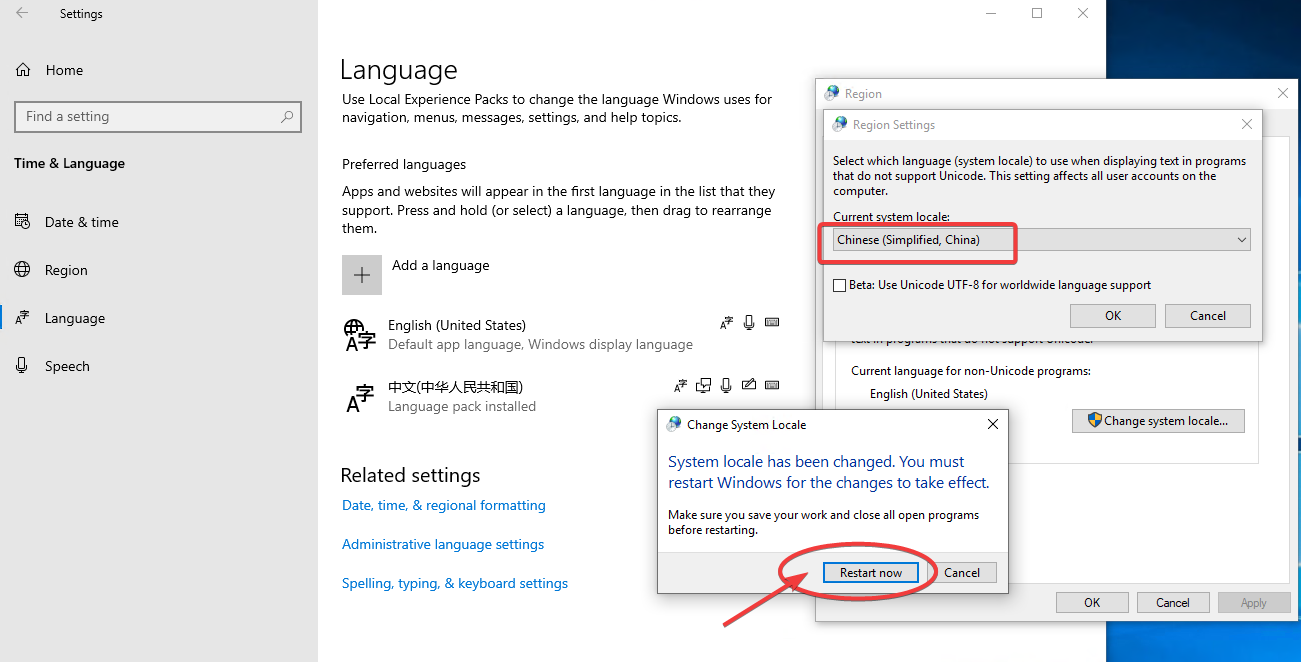
Task: Click Change system locale... button
Action: [x=1158, y=421]
